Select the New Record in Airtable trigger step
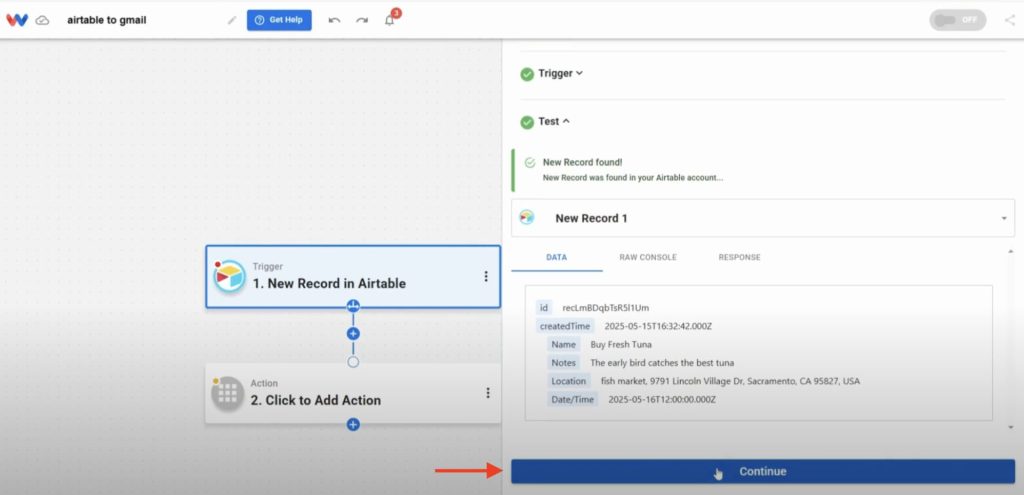The height and width of the screenshot is (495, 1024). pyautogui.click(x=353, y=277)
